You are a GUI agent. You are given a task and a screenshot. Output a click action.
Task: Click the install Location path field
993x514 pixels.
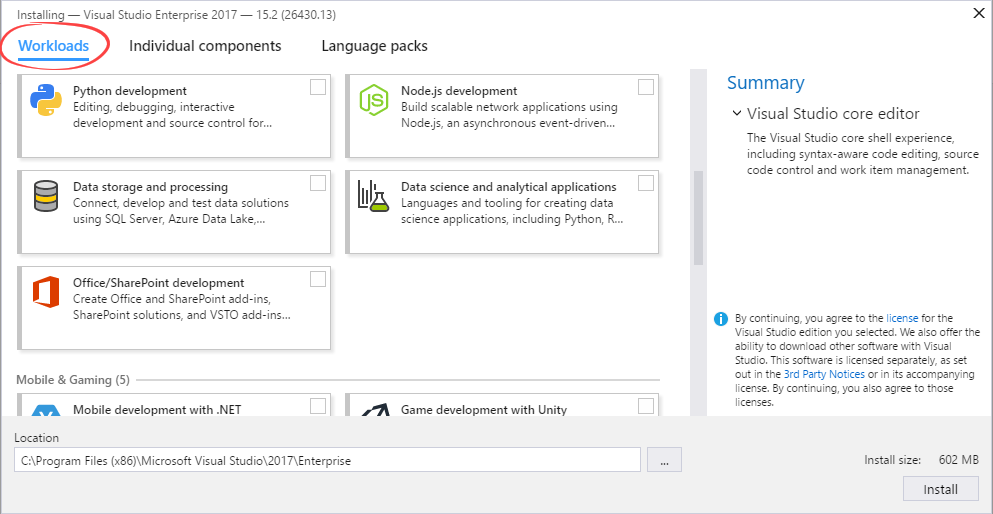coord(327,460)
